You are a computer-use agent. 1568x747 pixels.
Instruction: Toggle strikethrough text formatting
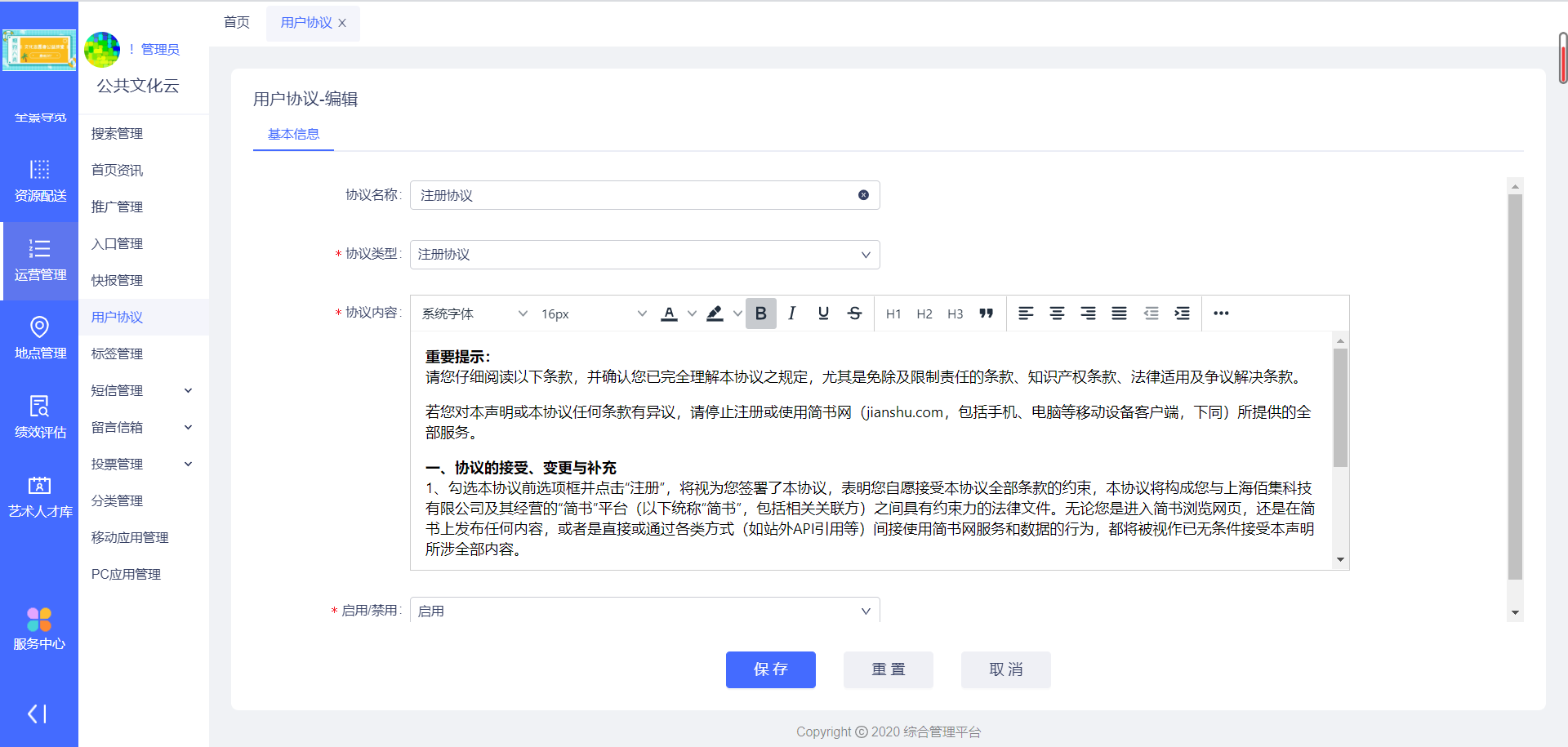point(854,313)
